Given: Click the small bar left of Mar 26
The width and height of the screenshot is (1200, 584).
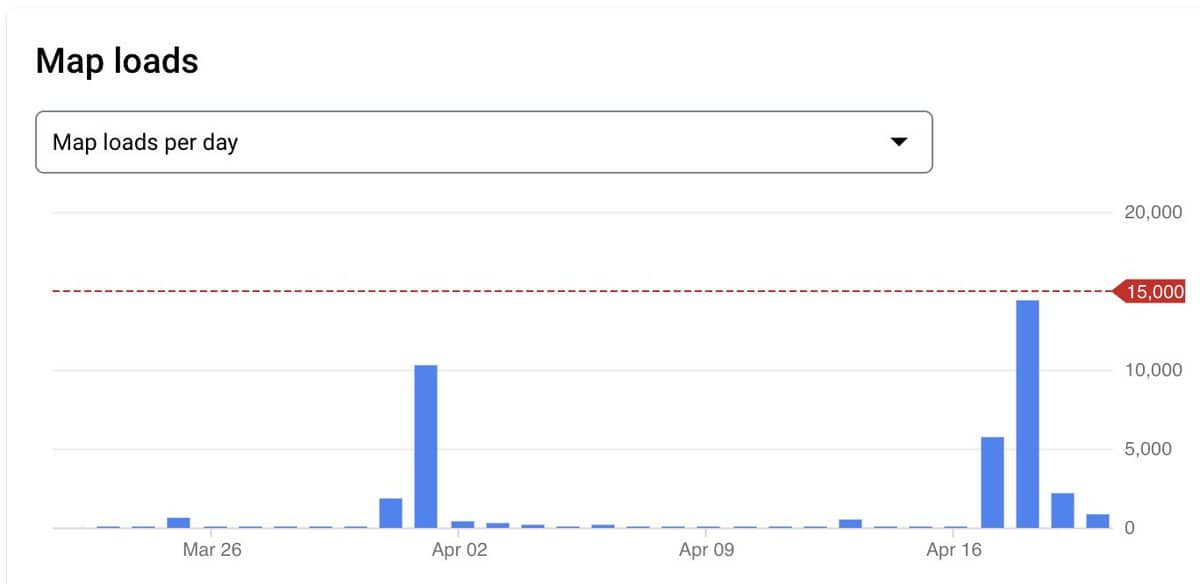Looking at the screenshot, I should (178, 522).
